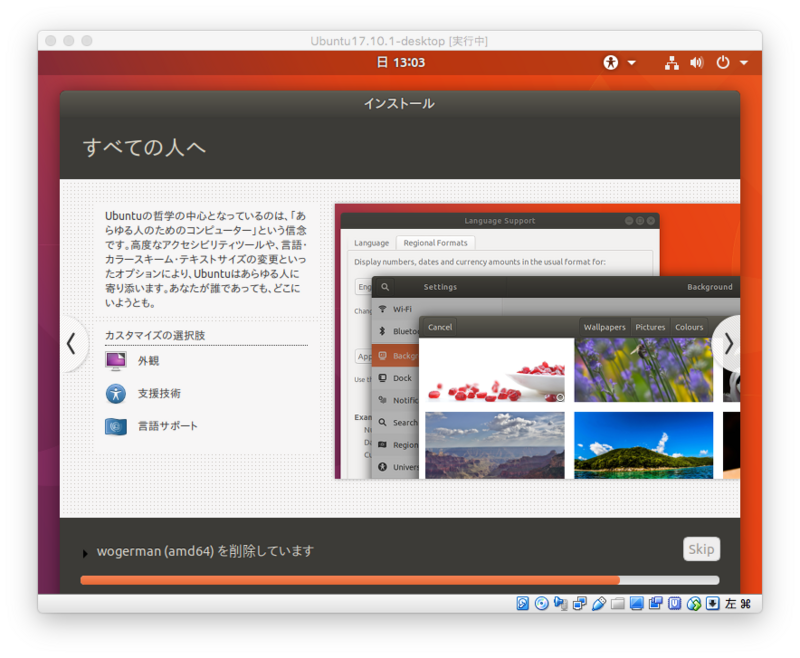Open the clock showing 日 13:03

coord(401,62)
